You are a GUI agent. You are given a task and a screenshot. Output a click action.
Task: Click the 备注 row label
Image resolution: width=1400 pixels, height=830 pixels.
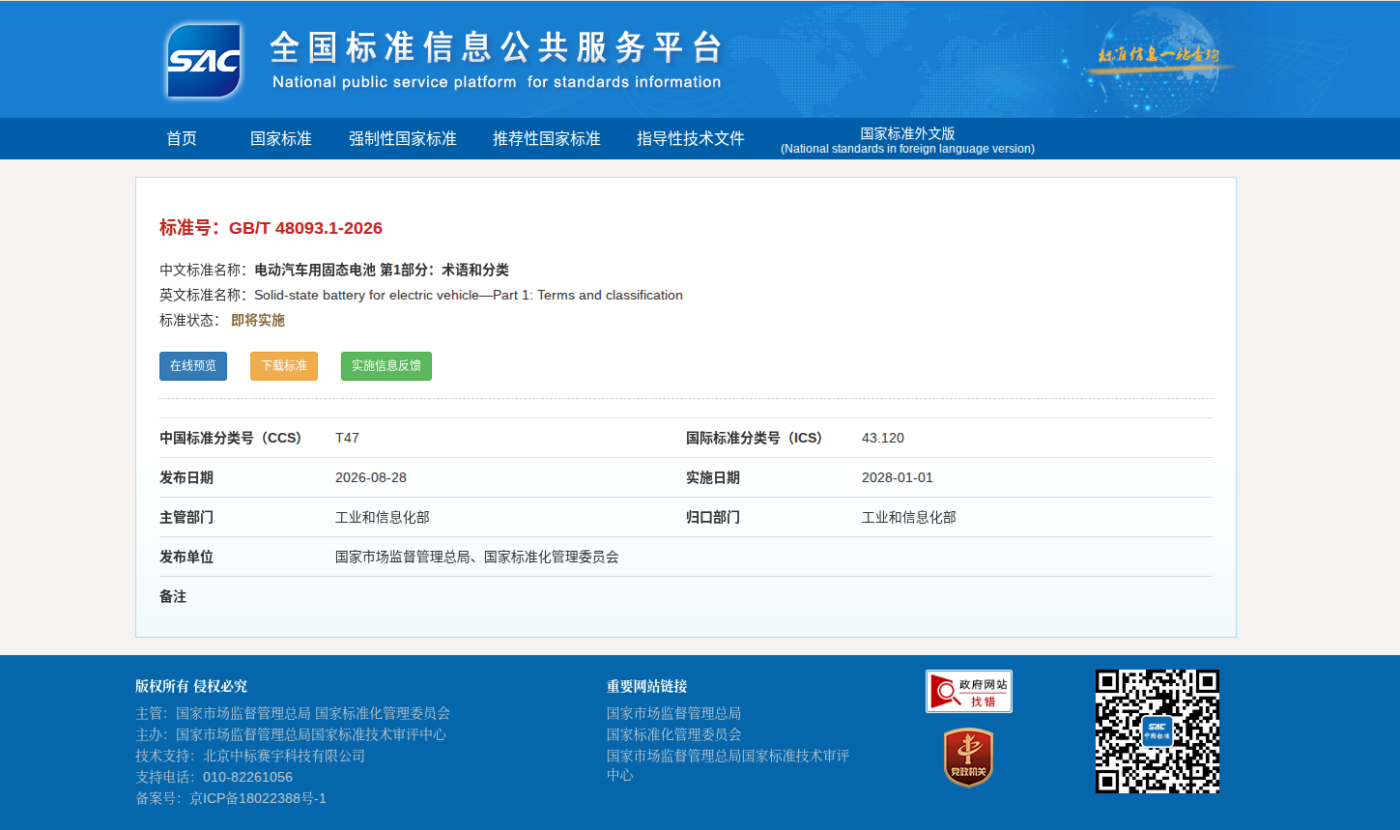tap(173, 597)
